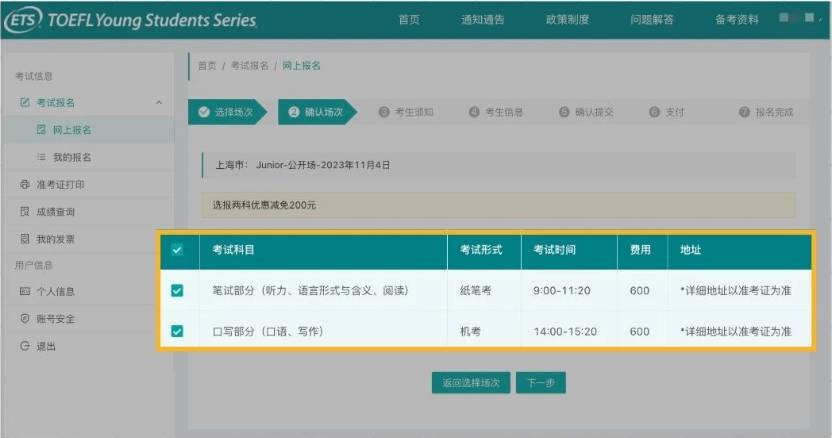Click the 网上报名 breadcrumb link

coord(301,66)
